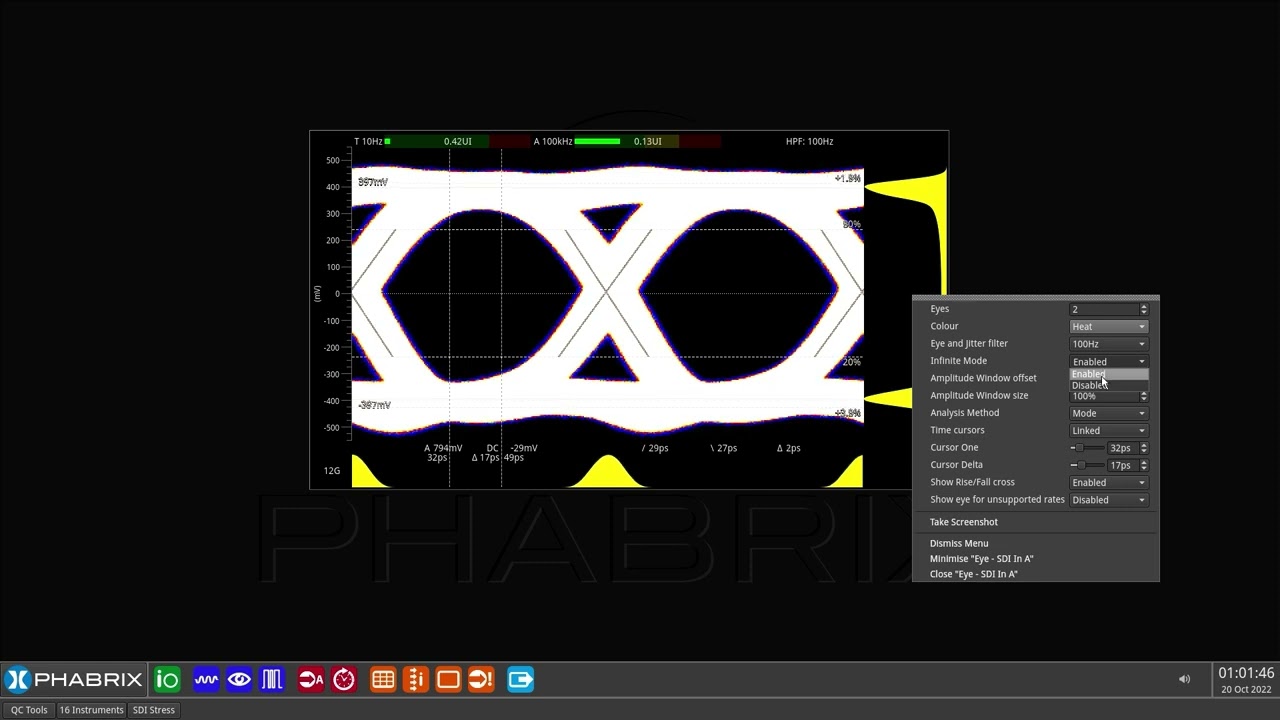Select Enabled in the Infinite Mode list
The width and height of the screenshot is (1280, 720).
pos(1108,374)
